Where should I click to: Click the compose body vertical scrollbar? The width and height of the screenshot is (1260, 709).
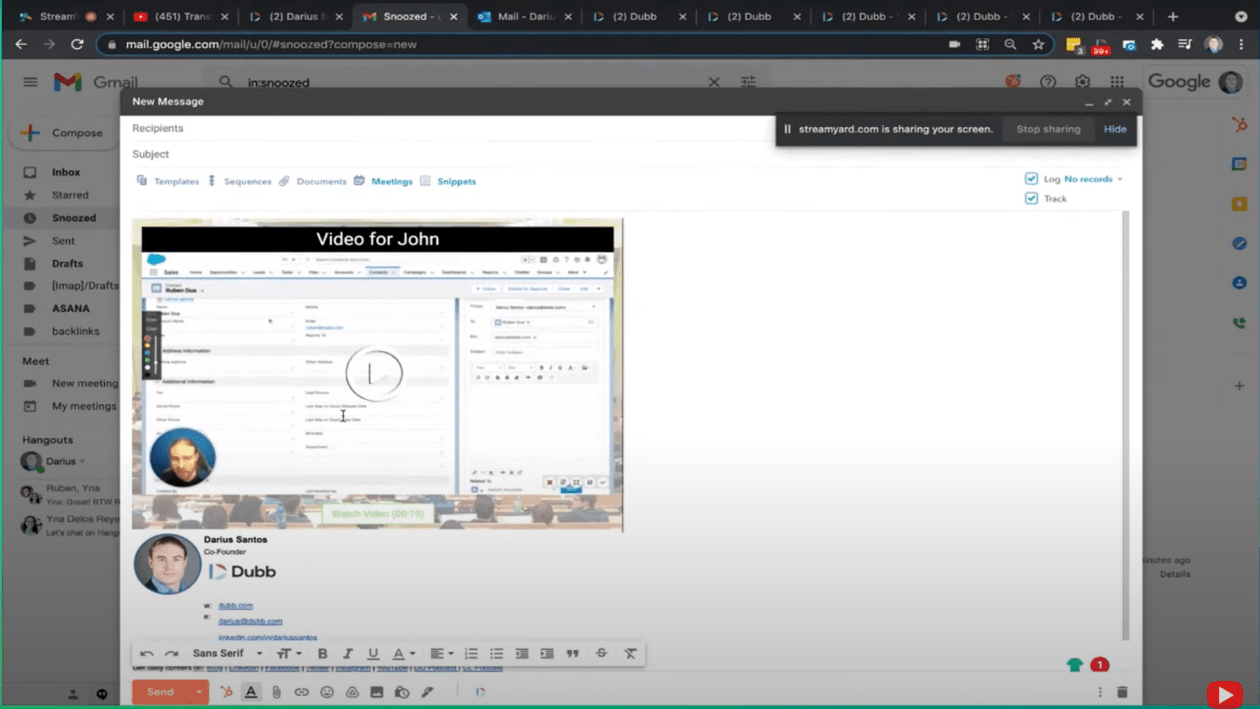1125,425
